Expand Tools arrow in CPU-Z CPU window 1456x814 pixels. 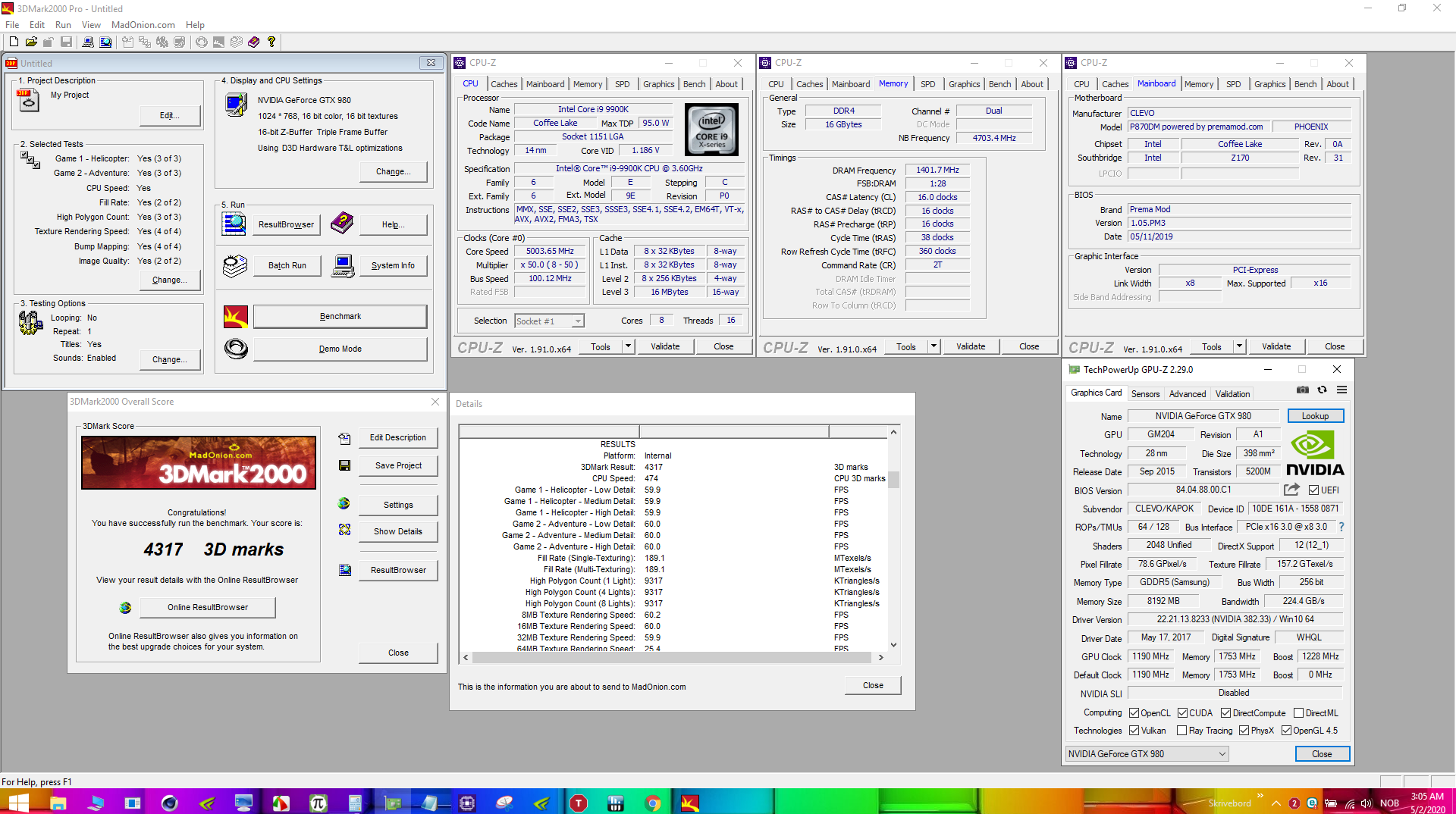pos(628,346)
